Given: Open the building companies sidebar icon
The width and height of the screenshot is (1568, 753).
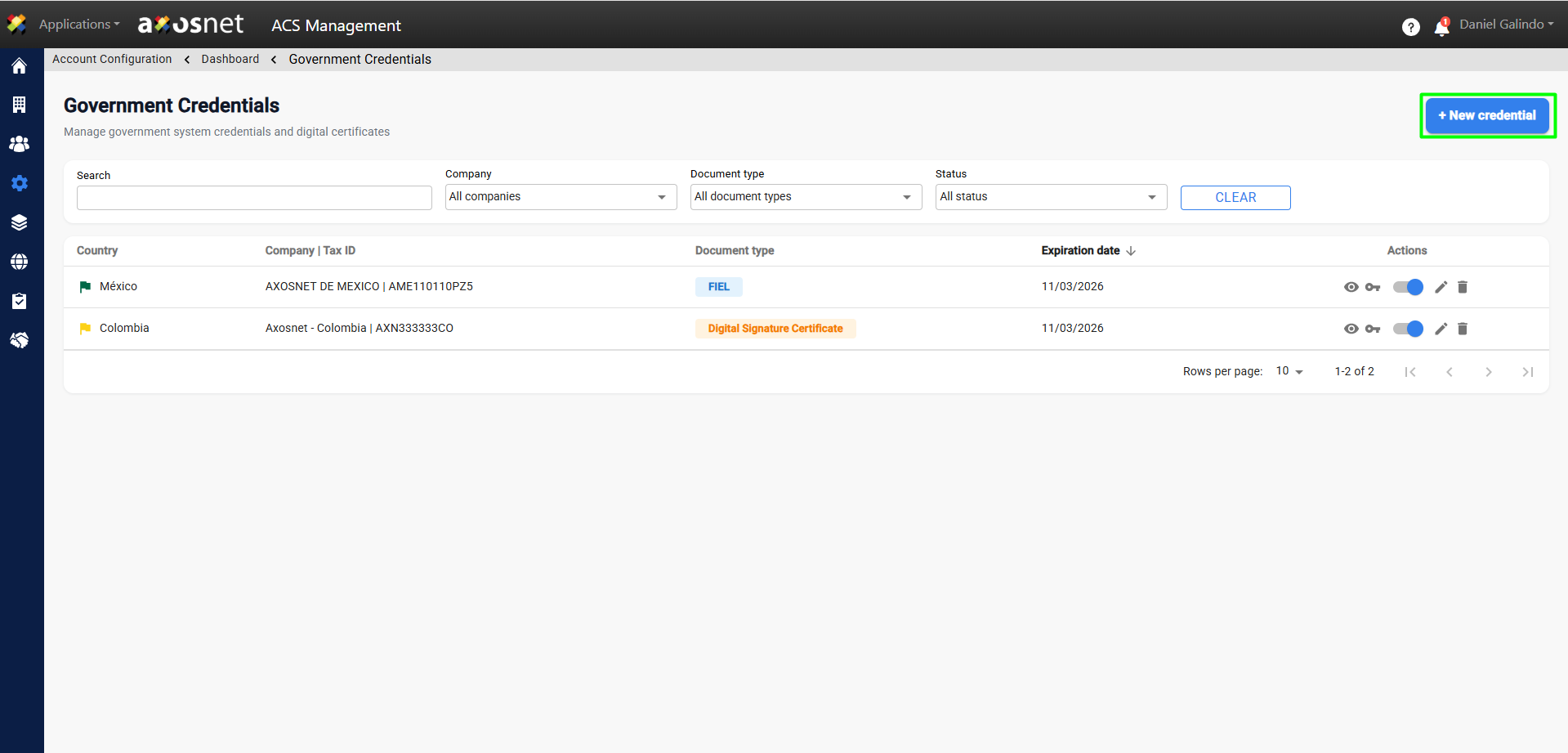Looking at the screenshot, I should tap(19, 105).
